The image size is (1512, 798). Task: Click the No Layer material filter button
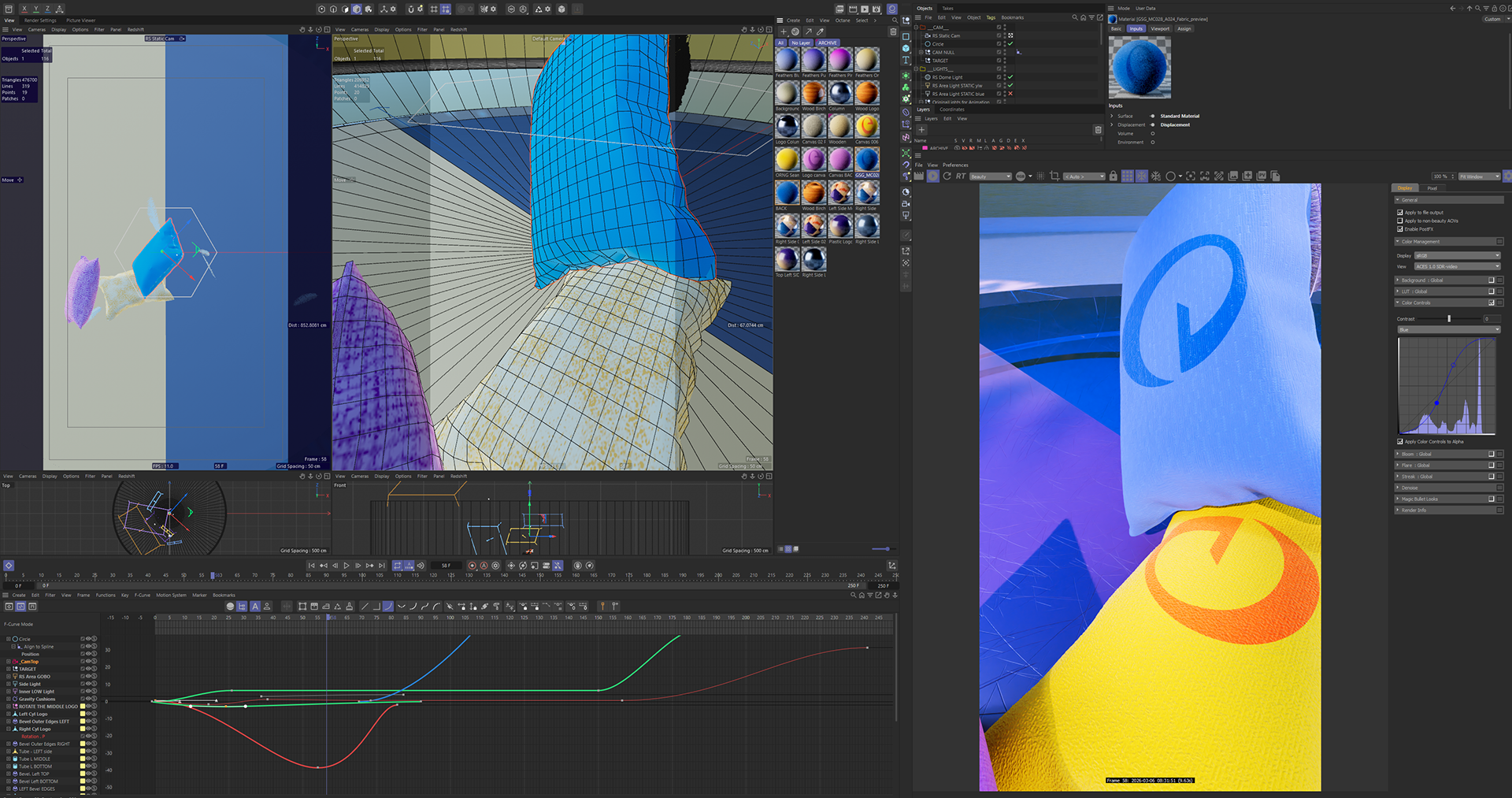(801, 43)
